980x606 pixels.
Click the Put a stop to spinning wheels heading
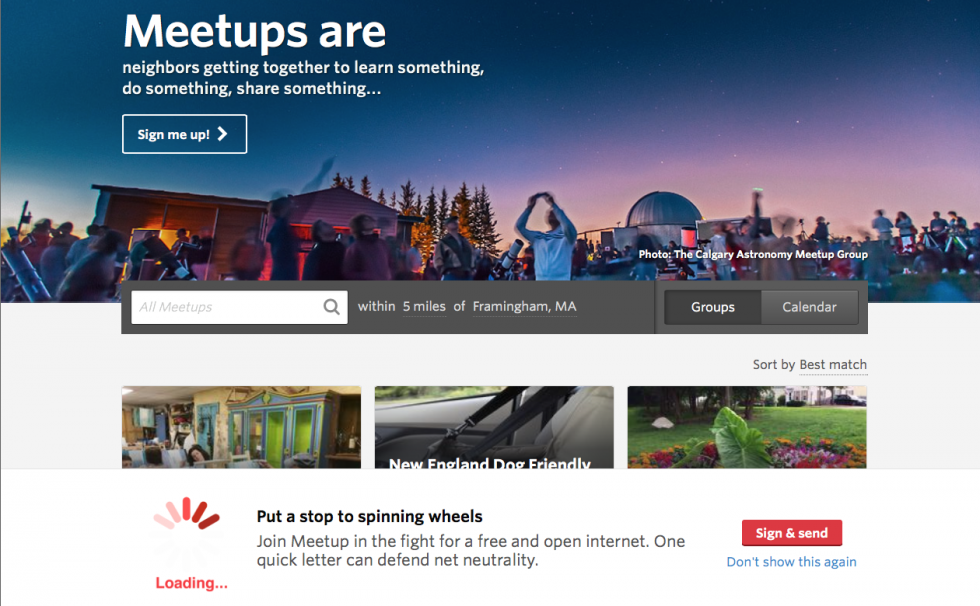[x=369, y=517]
